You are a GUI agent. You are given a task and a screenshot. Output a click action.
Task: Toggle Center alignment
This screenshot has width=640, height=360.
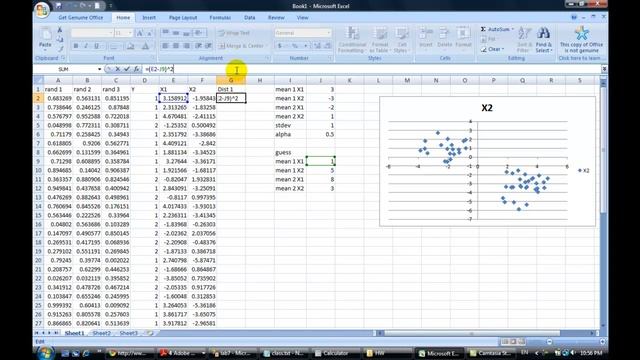[x=176, y=46]
